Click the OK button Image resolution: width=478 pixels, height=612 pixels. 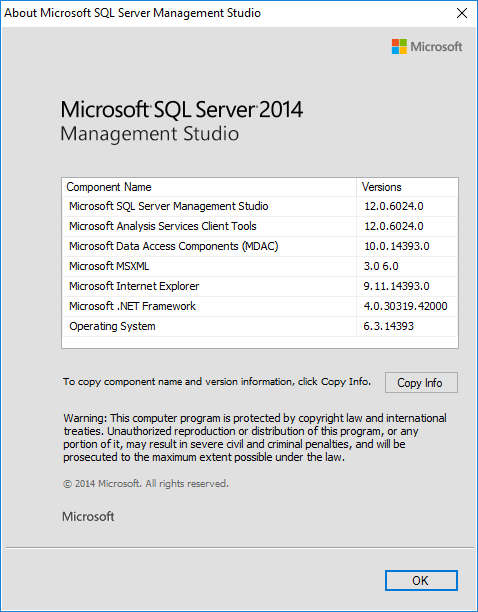coord(421,580)
